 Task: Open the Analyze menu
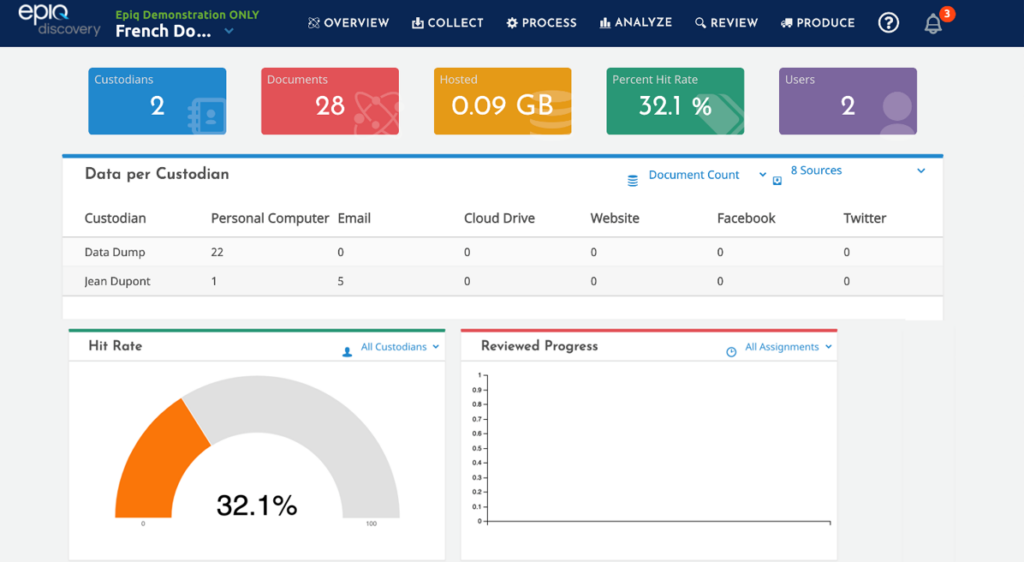(x=635, y=23)
